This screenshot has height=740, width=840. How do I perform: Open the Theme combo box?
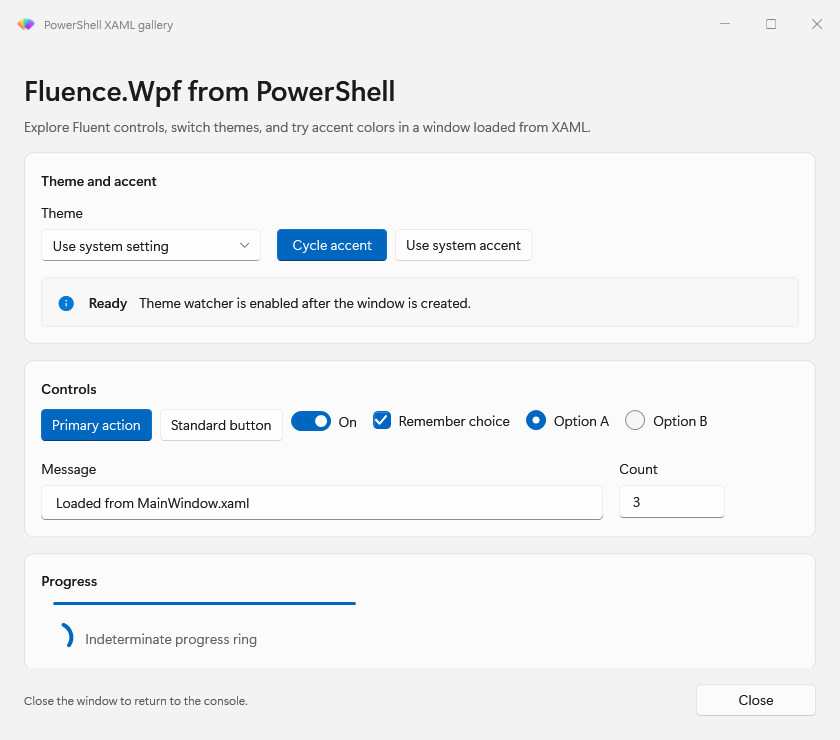tap(151, 245)
